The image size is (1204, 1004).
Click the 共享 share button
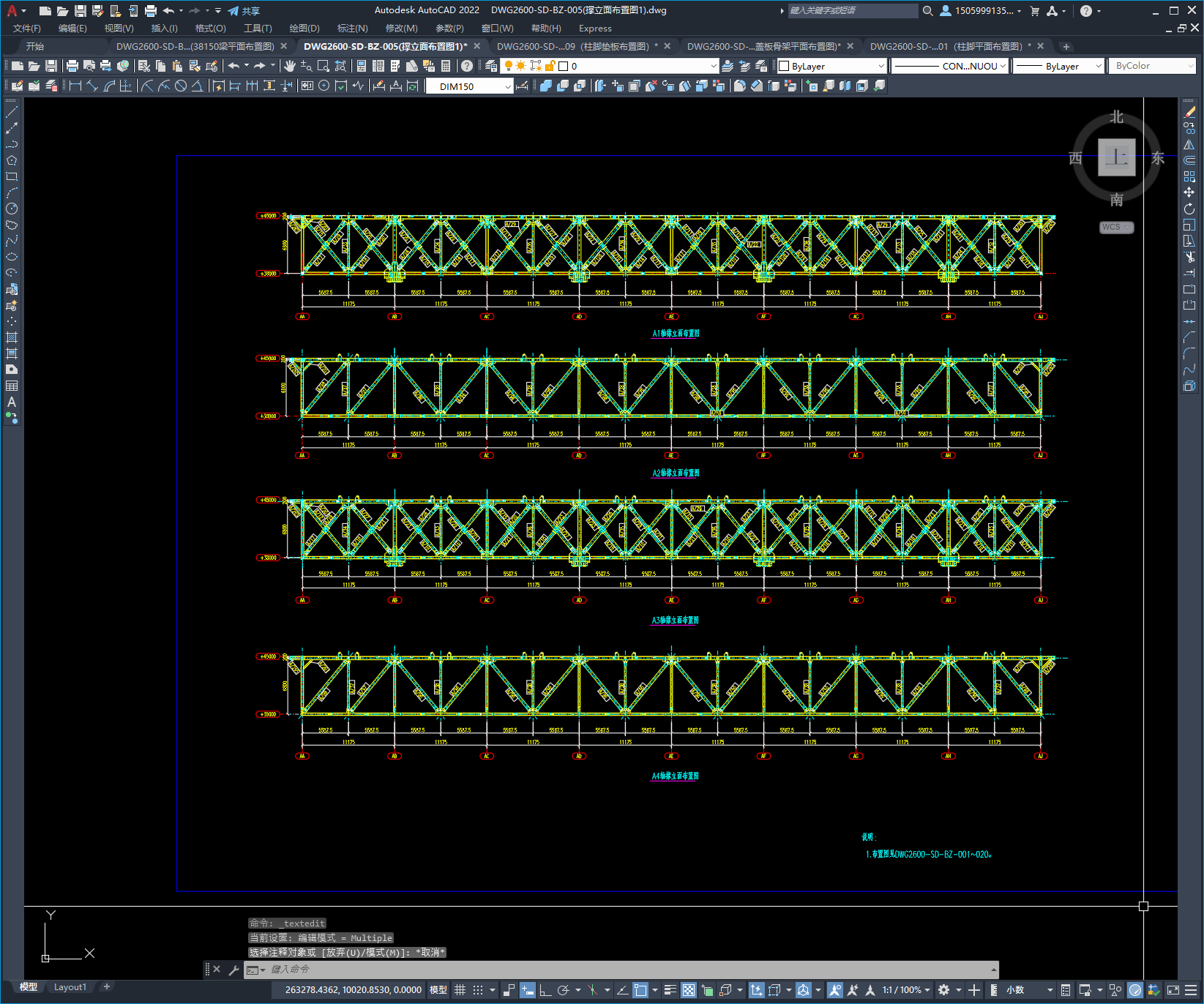tap(244, 11)
